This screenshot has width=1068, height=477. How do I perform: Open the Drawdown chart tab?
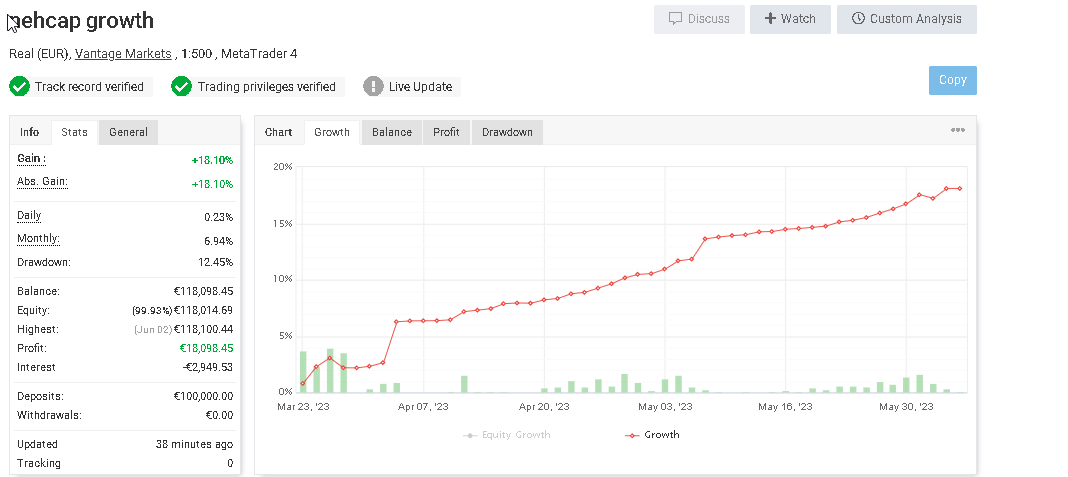coord(507,132)
